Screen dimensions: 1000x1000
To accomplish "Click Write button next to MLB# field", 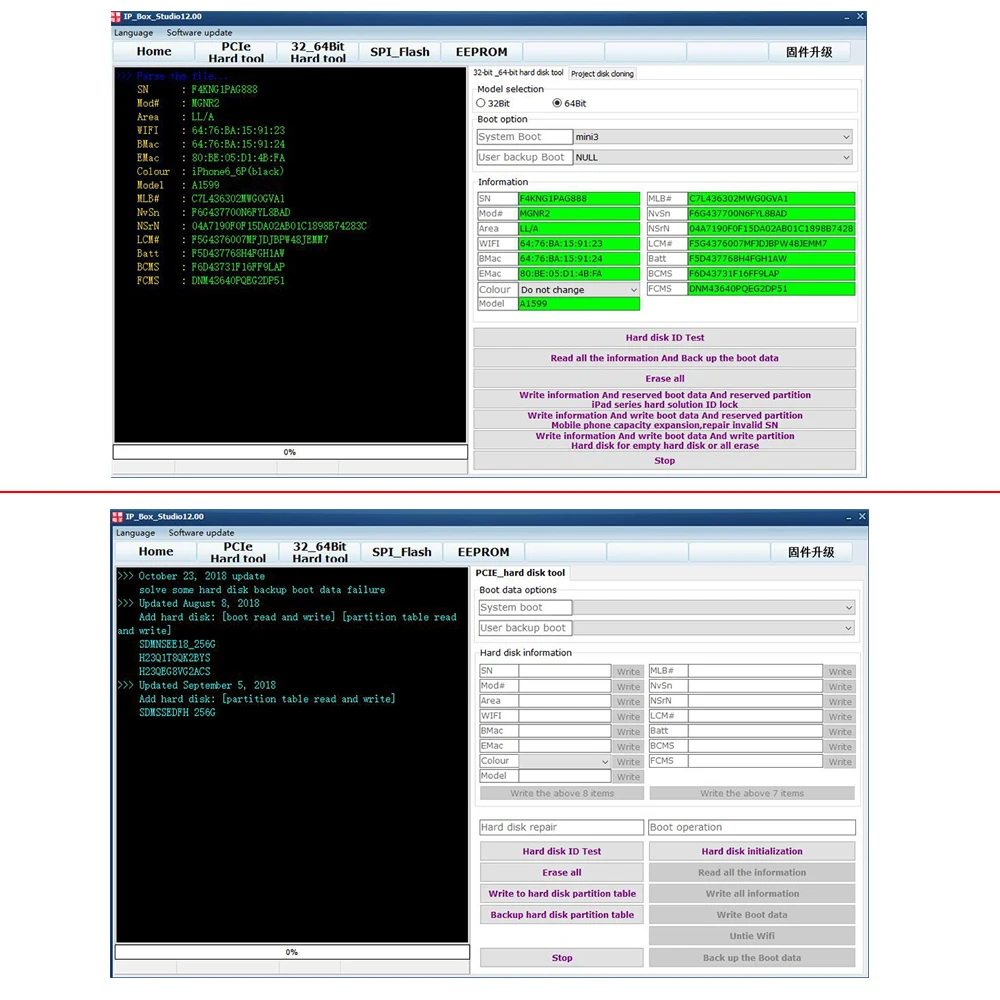I will point(840,671).
